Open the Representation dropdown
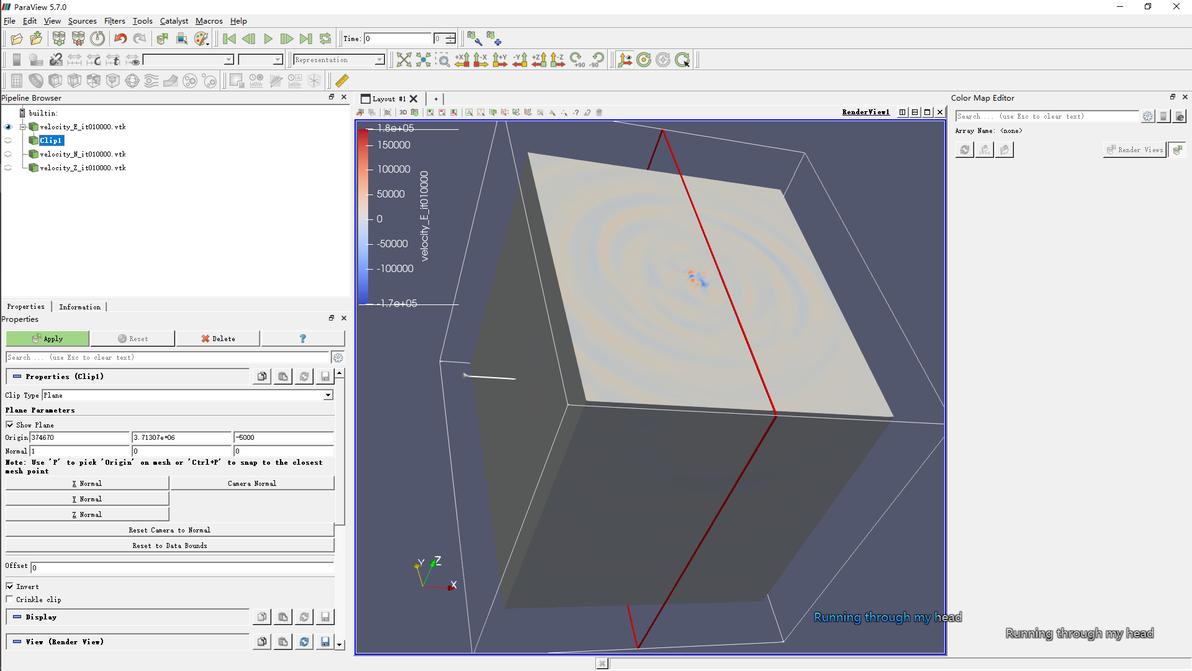The height and width of the screenshot is (671, 1192). tap(338, 60)
